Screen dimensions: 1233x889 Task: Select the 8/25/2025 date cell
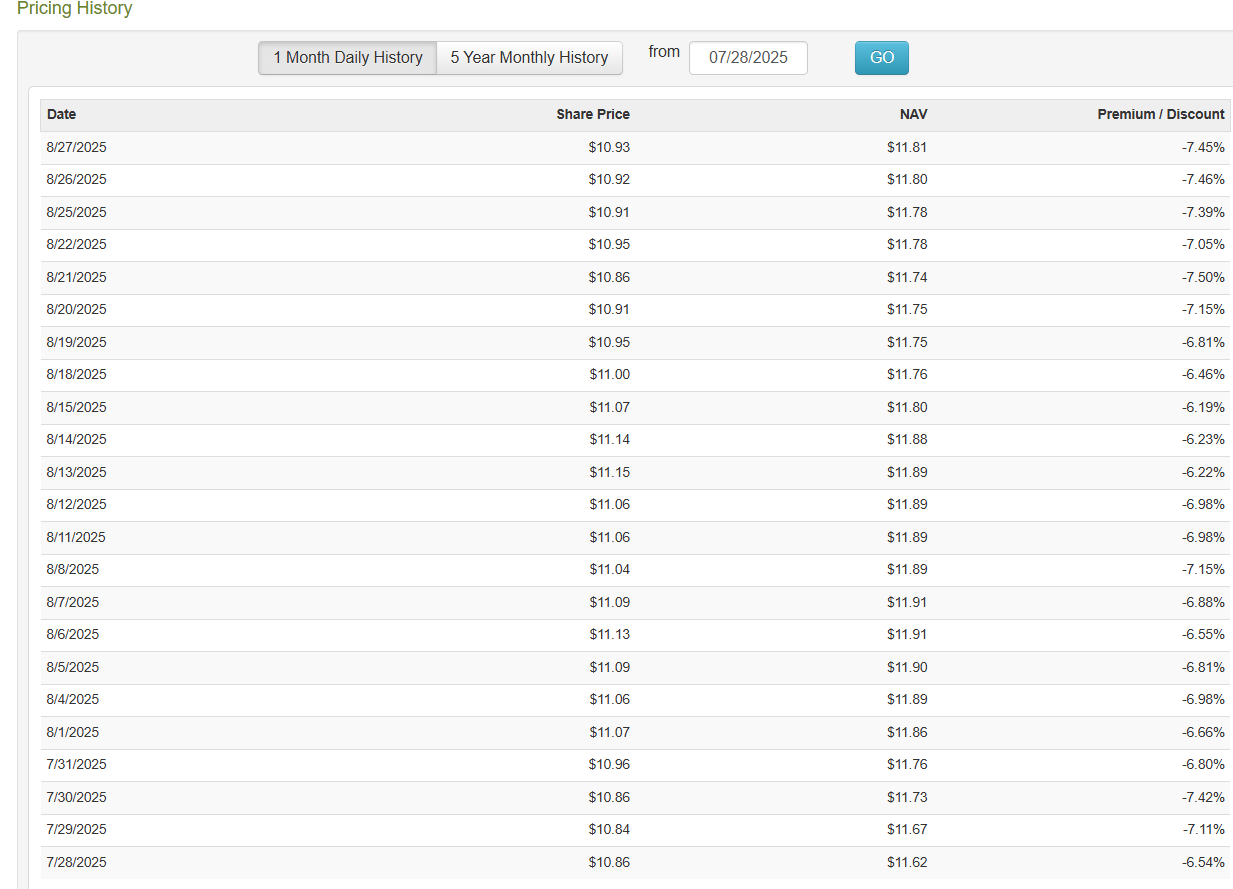coord(76,212)
